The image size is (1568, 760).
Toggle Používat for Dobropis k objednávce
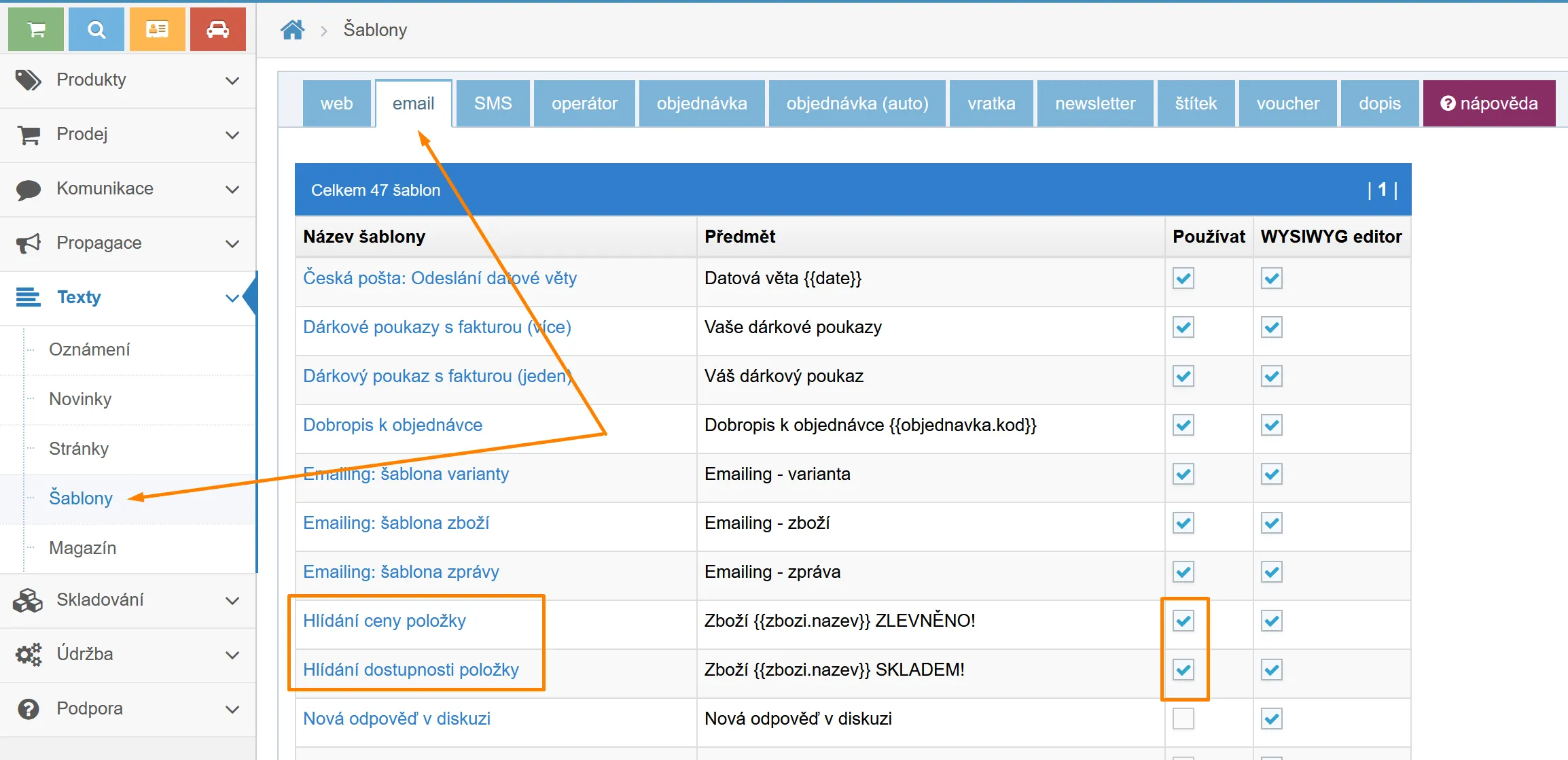coord(1183,425)
